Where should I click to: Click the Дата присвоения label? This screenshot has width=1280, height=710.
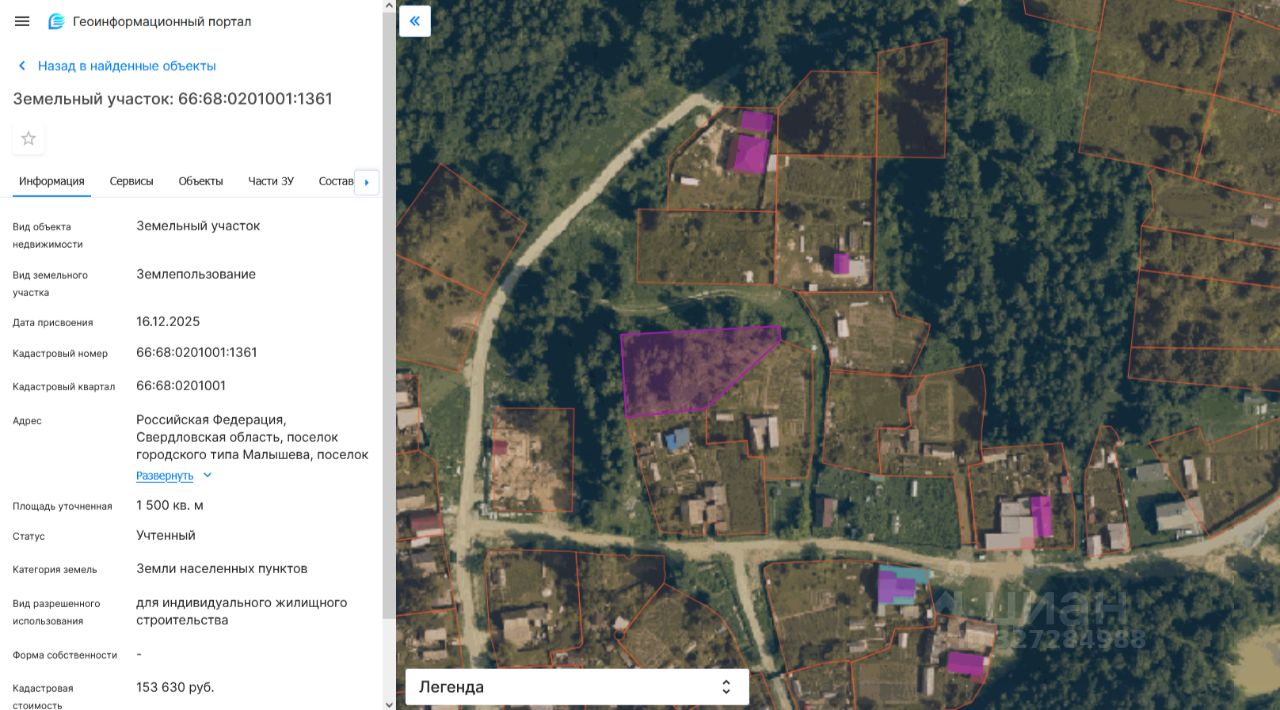(53, 323)
